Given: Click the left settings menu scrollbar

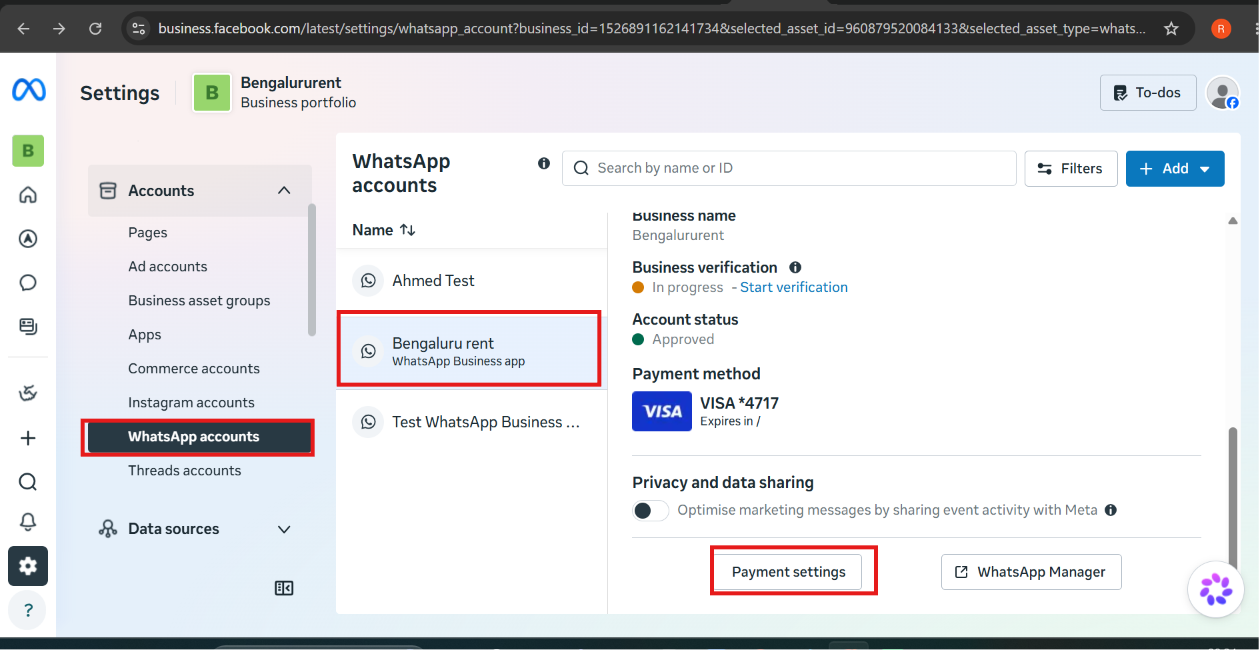Looking at the screenshot, I should point(312,270).
